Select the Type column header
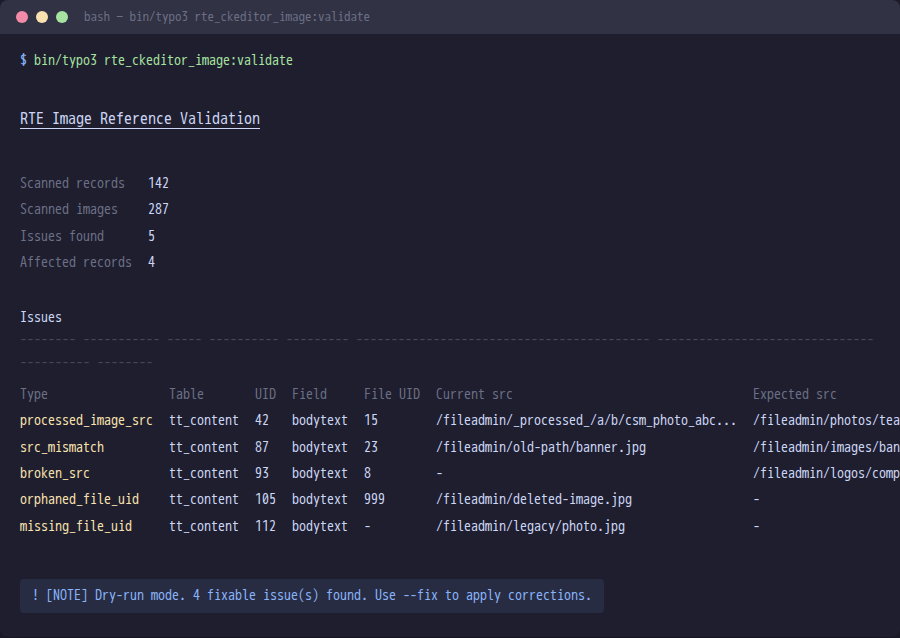The image size is (900, 638). click(x=32, y=394)
